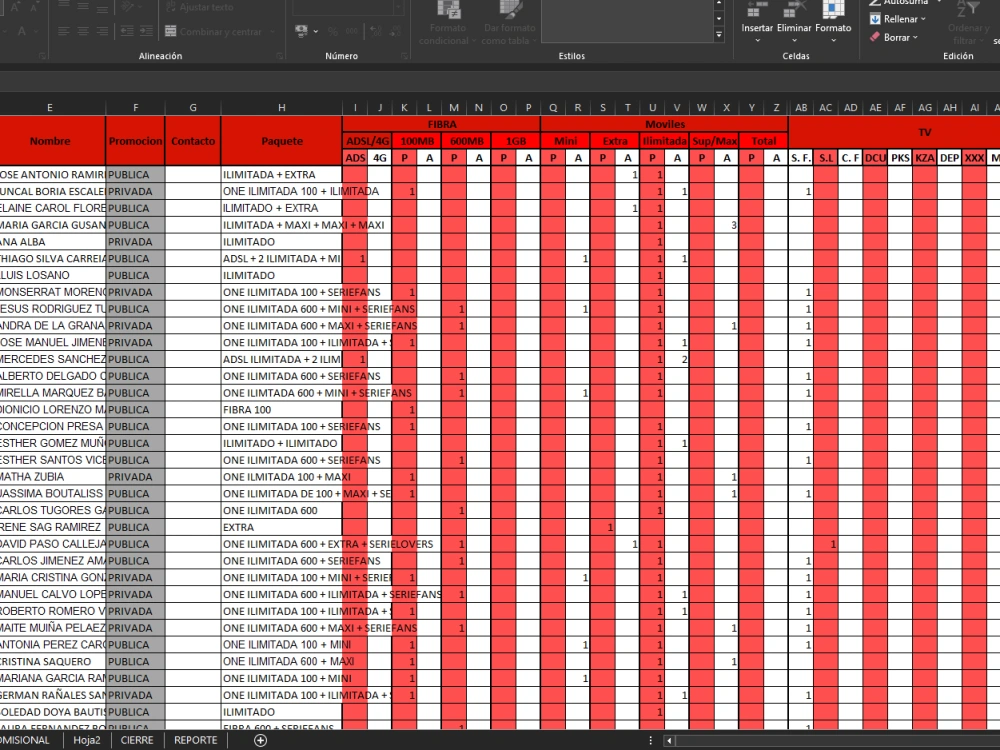Select the 600MB header cell

tap(466, 141)
